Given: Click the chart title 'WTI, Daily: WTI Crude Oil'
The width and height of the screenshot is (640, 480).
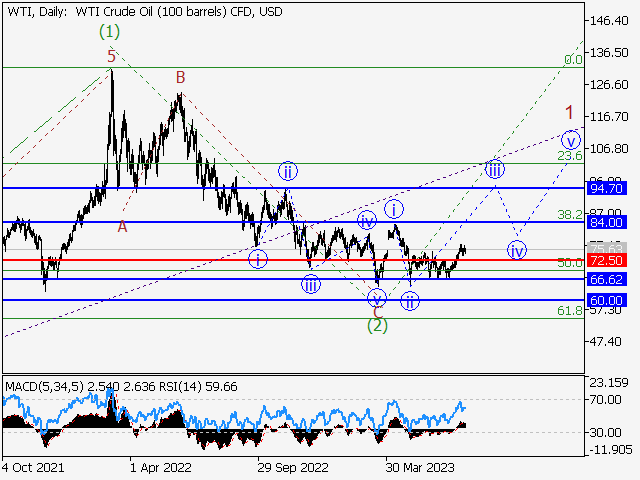Looking at the screenshot, I should tap(145, 11).
